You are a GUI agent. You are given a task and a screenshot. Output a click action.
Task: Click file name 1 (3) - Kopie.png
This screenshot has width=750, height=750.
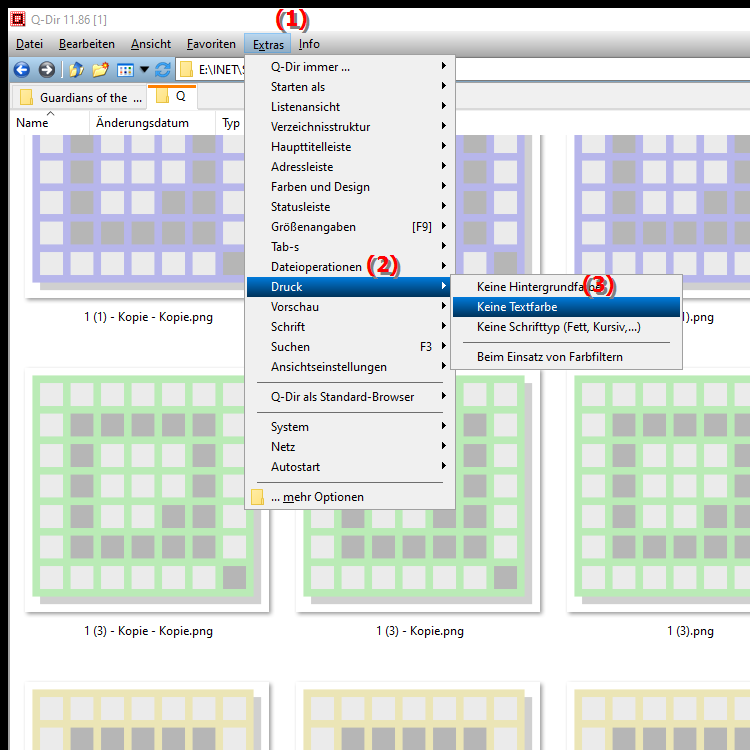(419, 631)
